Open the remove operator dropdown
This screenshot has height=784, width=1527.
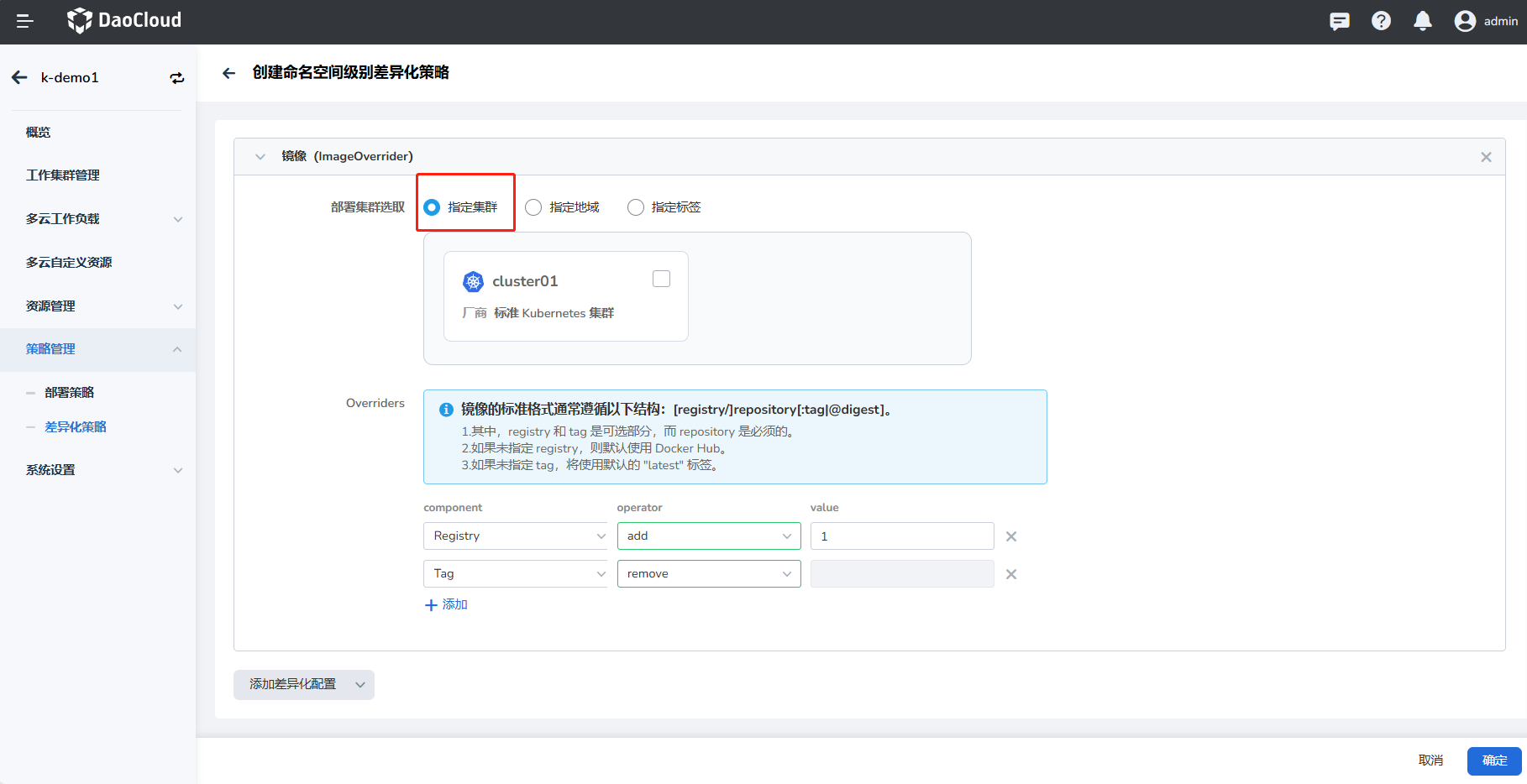[x=708, y=574]
